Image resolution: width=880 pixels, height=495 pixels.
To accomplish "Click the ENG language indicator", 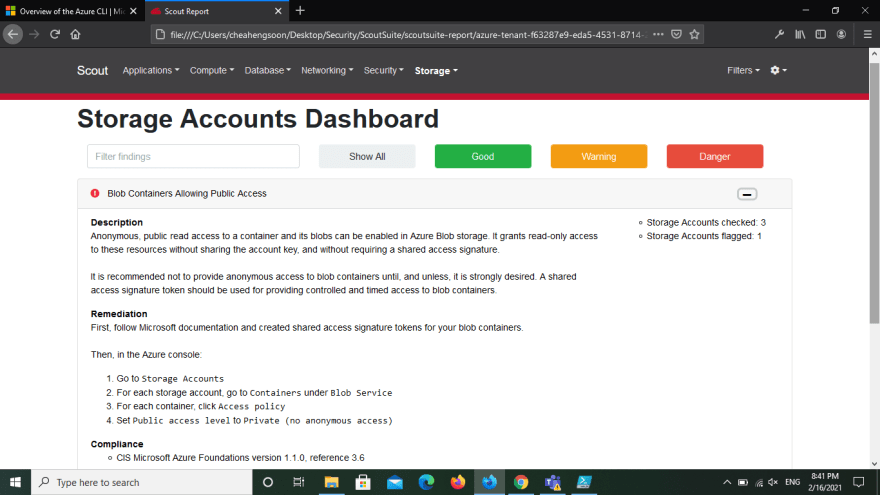I will [792, 482].
